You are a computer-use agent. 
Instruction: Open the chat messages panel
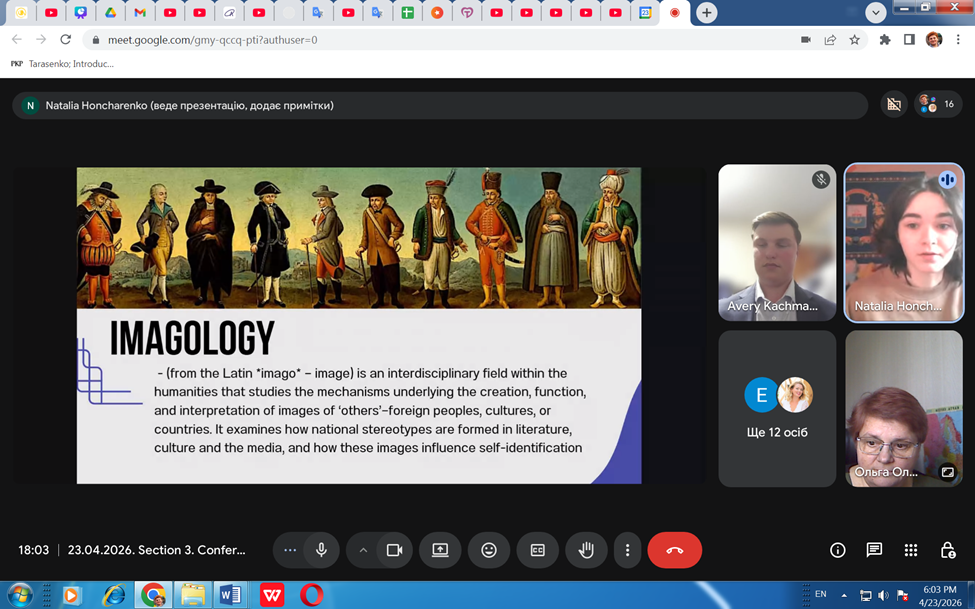[x=874, y=550]
